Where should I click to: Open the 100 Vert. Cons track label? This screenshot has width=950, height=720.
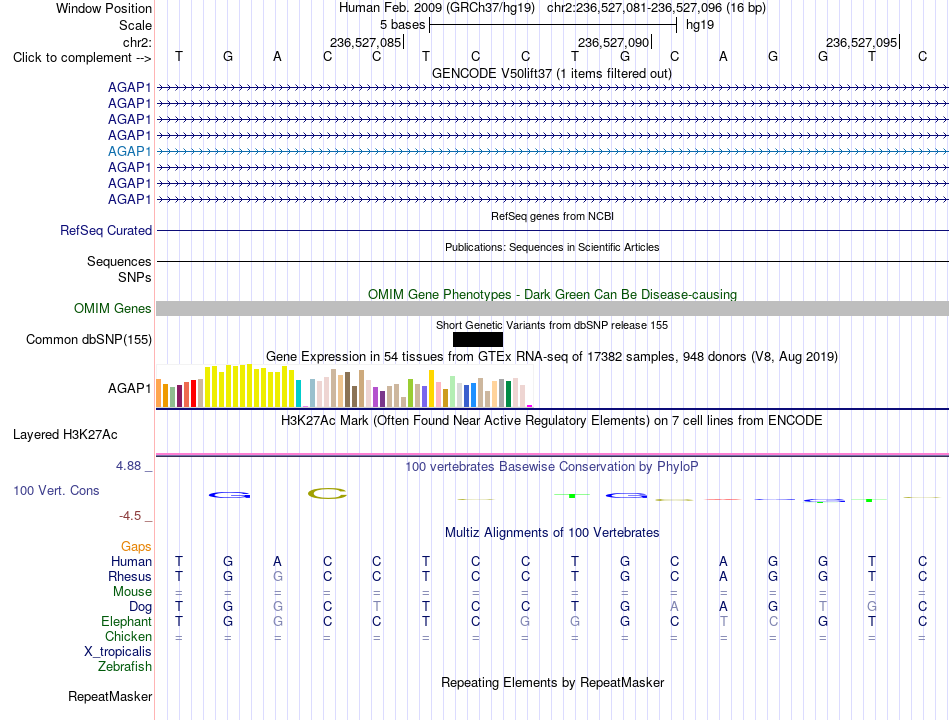(x=56, y=490)
